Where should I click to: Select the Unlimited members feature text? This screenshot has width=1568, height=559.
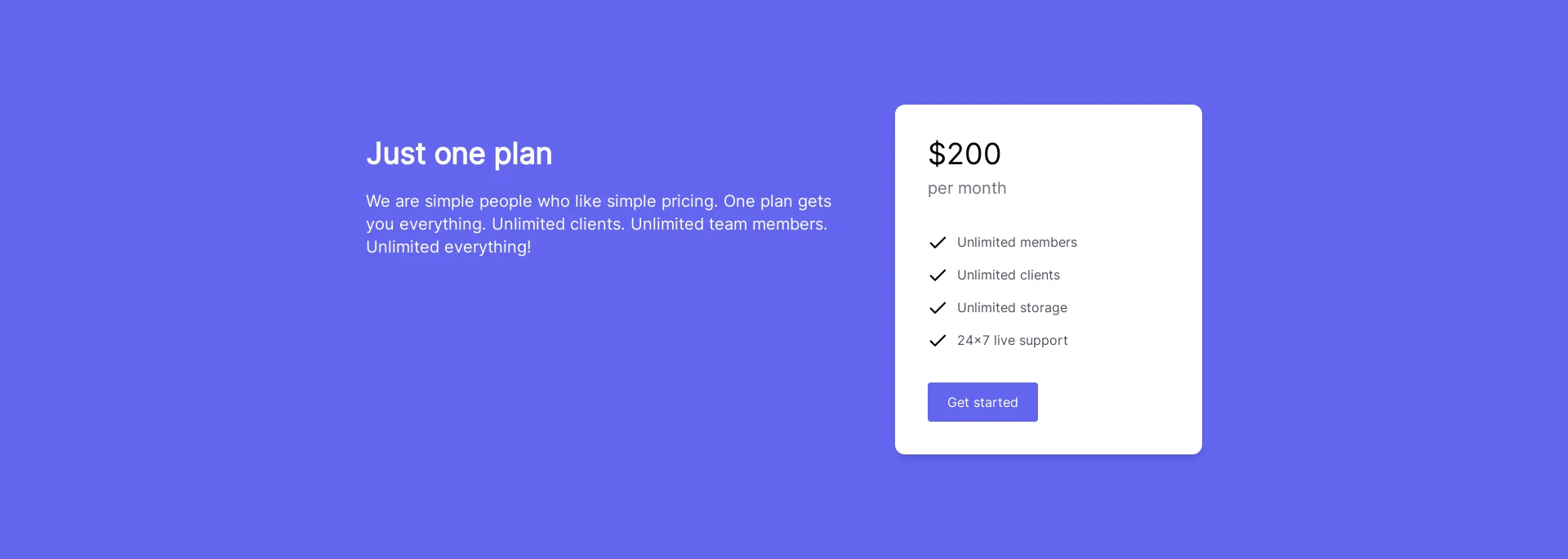[1017, 243]
